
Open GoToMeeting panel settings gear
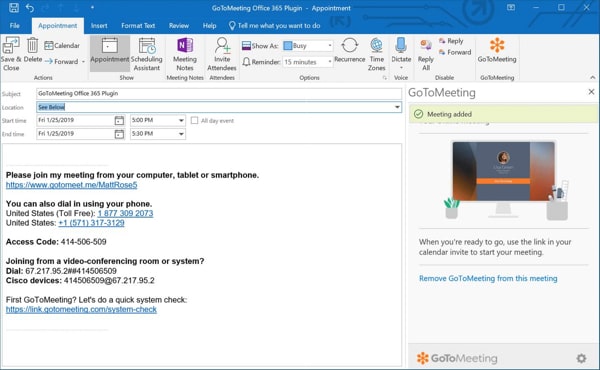(x=581, y=359)
